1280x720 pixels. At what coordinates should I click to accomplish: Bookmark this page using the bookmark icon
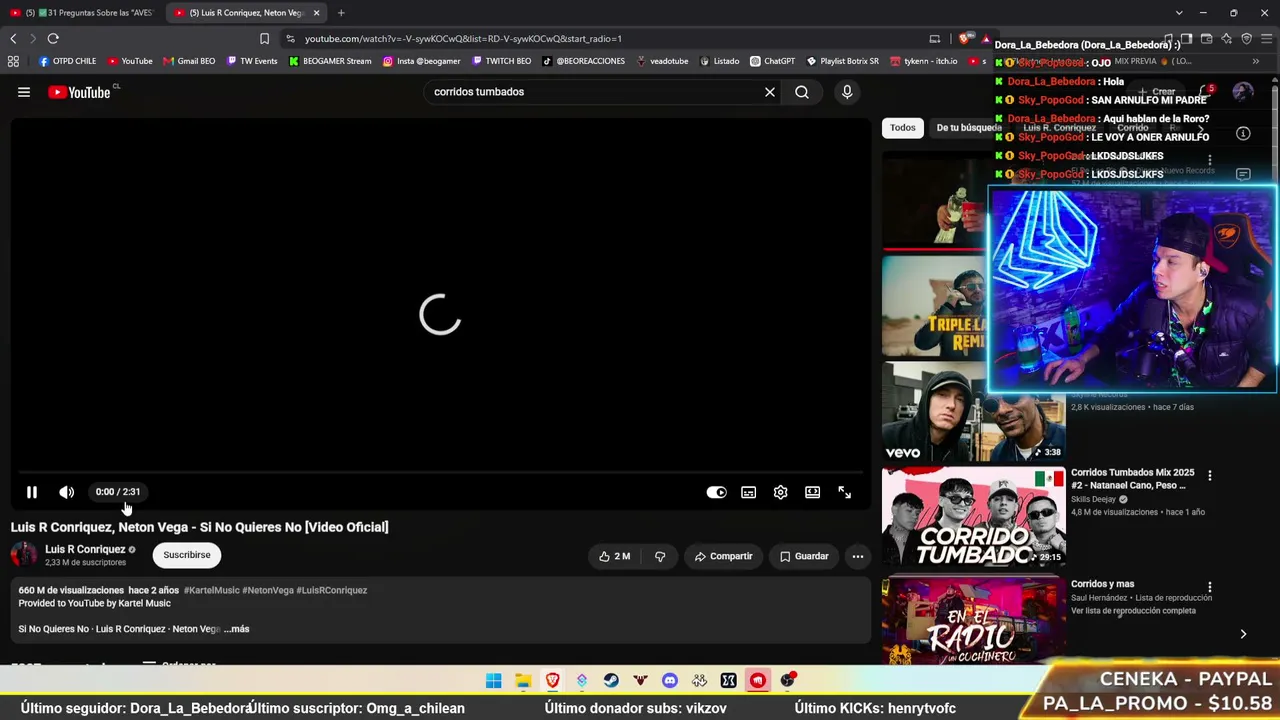[x=264, y=39]
